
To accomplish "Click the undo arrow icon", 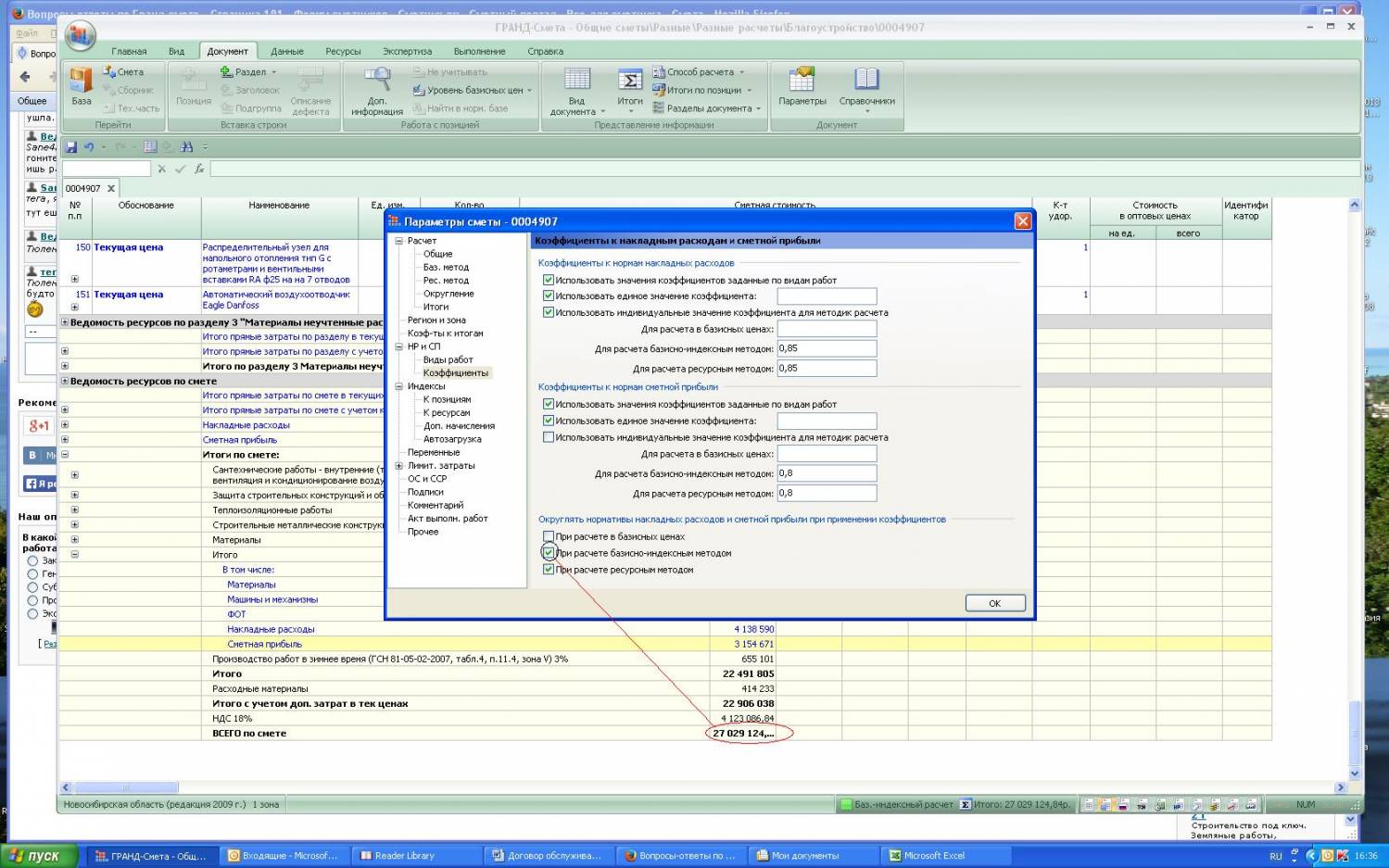I will 89,147.
